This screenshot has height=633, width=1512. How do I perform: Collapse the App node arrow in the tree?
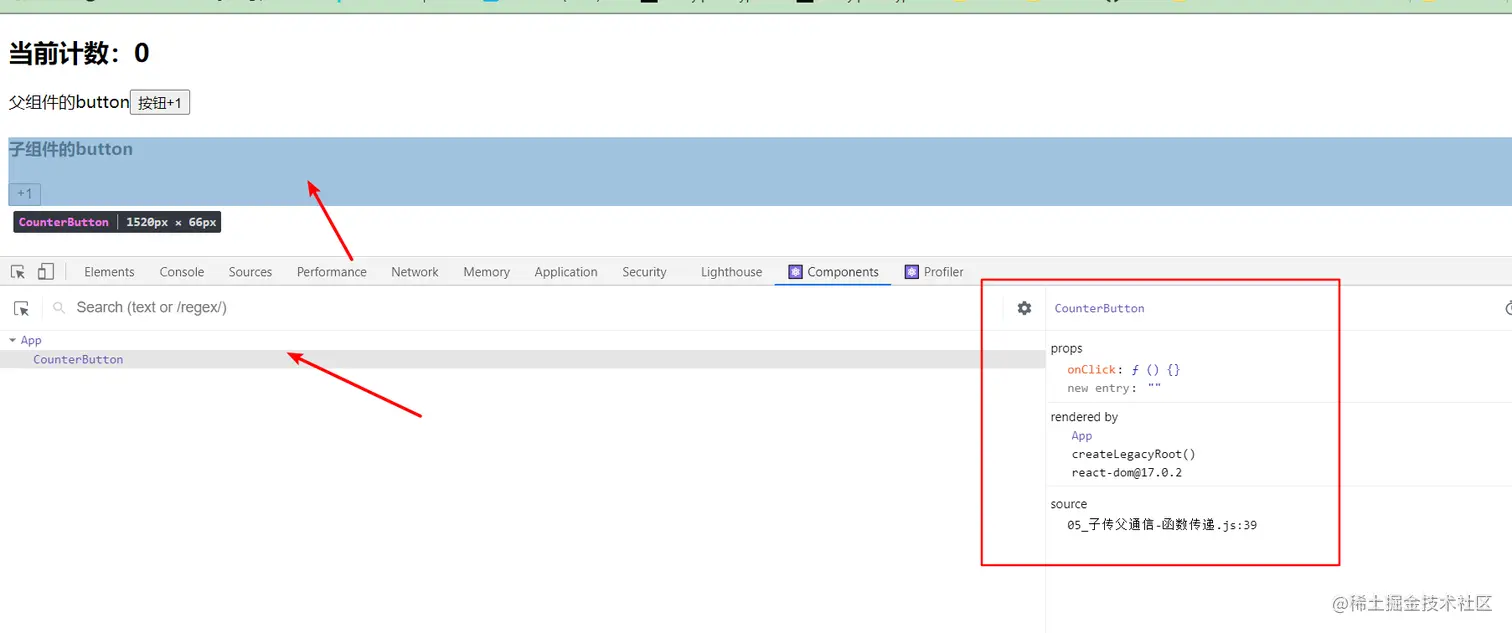pyautogui.click(x=12, y=341)
